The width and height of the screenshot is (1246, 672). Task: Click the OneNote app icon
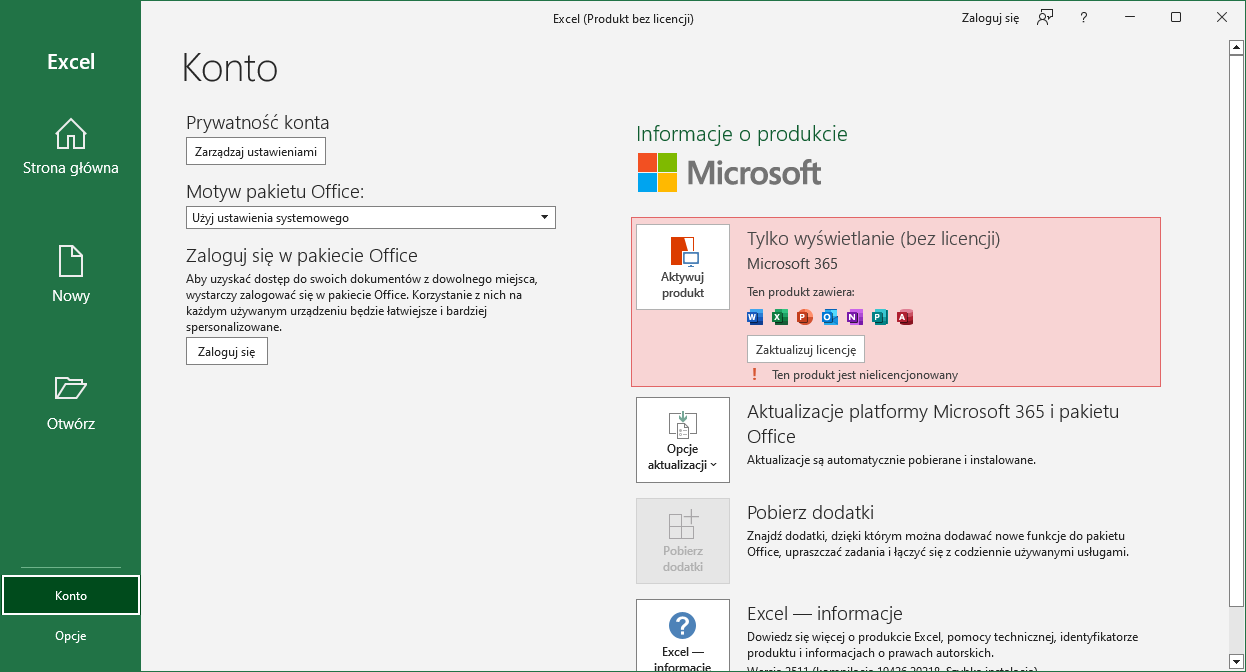point(855,317)
